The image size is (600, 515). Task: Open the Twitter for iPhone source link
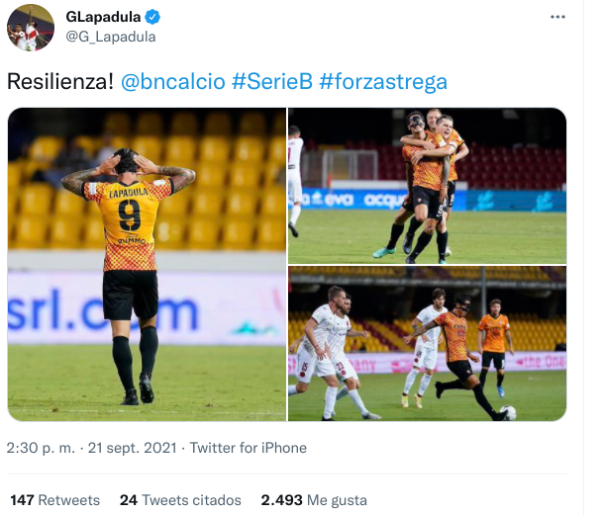pos(248,448)
